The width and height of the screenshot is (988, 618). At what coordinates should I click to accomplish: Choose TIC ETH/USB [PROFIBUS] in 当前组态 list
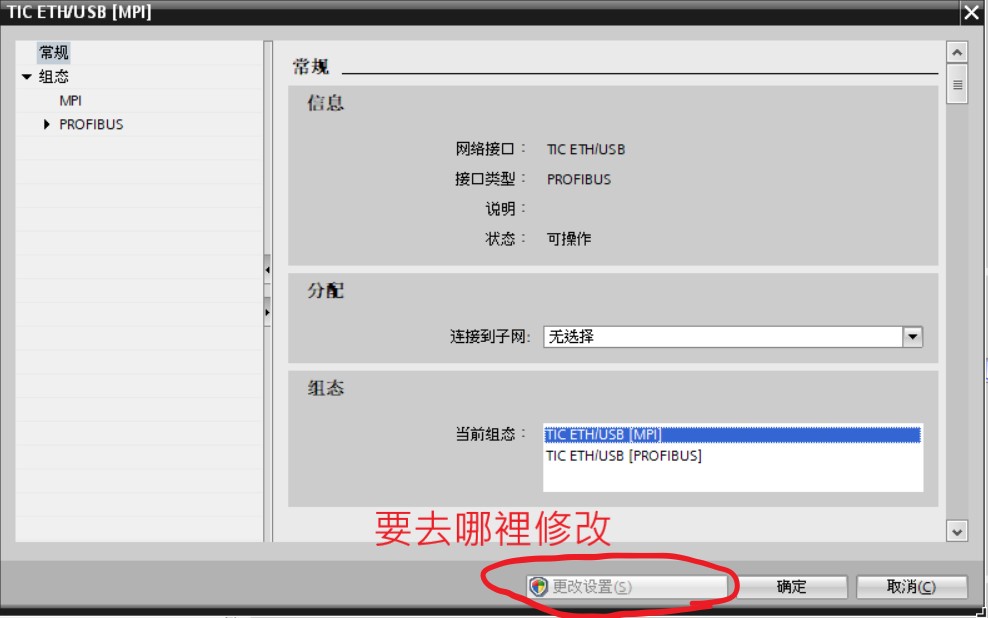[624, 456]
